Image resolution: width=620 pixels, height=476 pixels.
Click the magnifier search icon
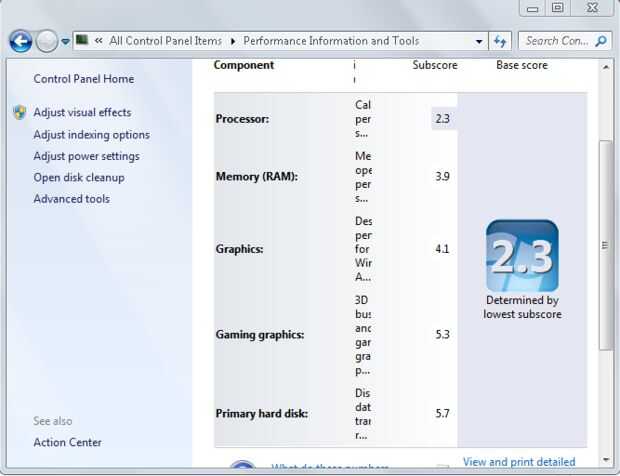pyautogui.click(x=601, y=41)
